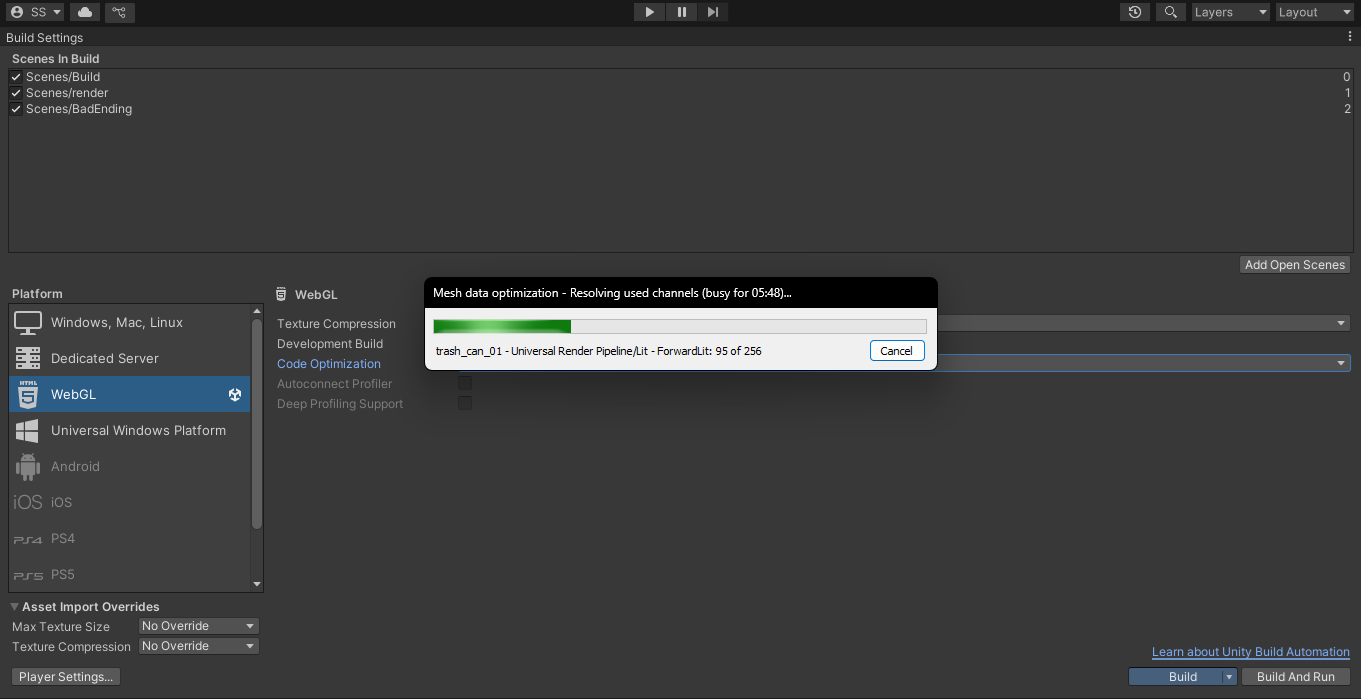Open undo history icon
The width and height of the screenshot is (1361, 699).
pos(1134,12)
